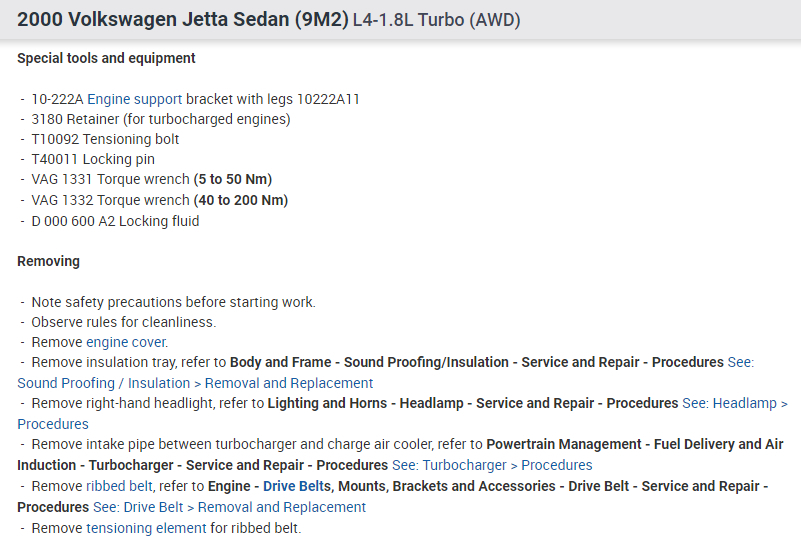This screenshot has width=801, height=547.
Task: Click the "tensioning element" link
Action: [x=146, y=527]
